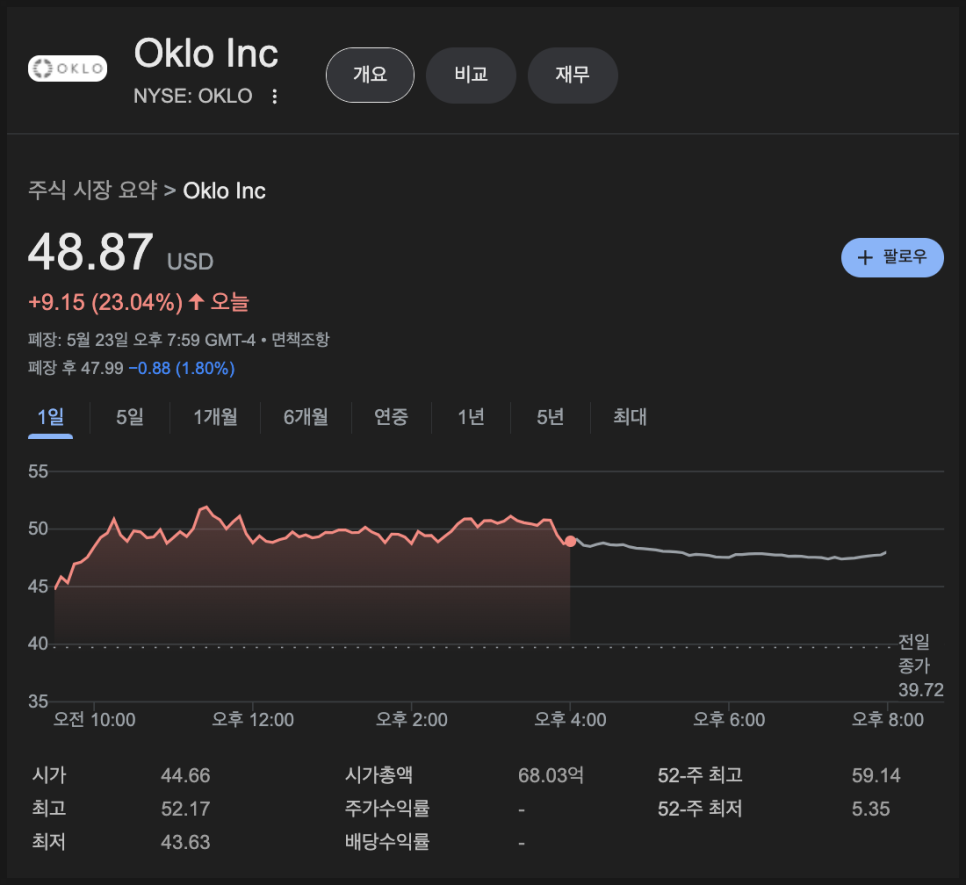Click the 오후 12:00 time axis label
Image resolution: width=966 pixels, height=885 pixels.
[253, 719]
